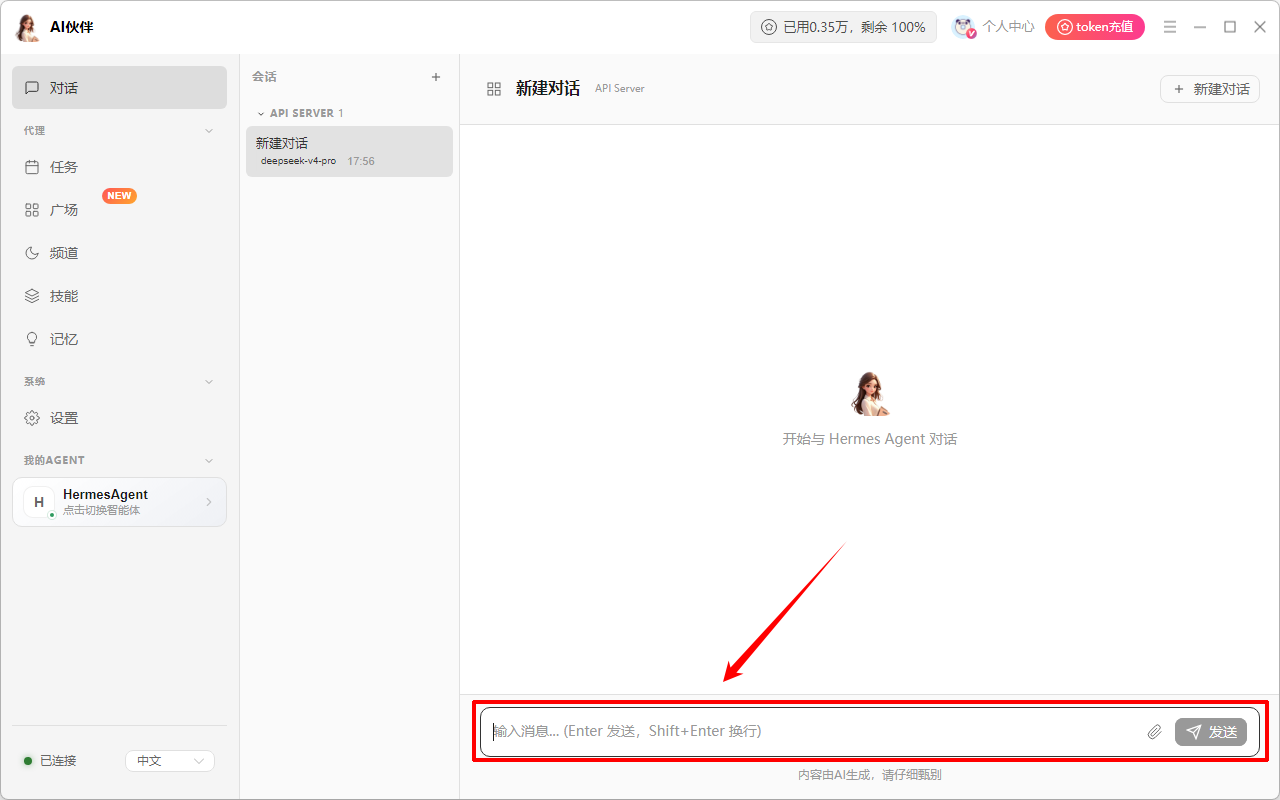Click the 会话 sessions panel heading

pos(264,77)
